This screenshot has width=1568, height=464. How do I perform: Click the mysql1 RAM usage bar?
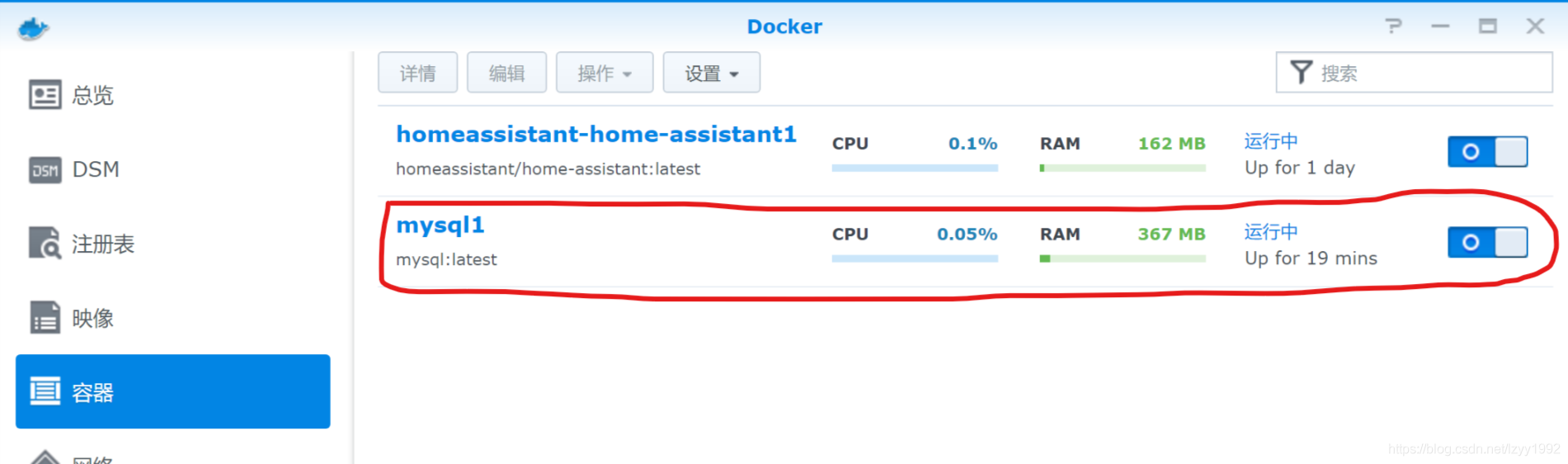click(1122, 259)
